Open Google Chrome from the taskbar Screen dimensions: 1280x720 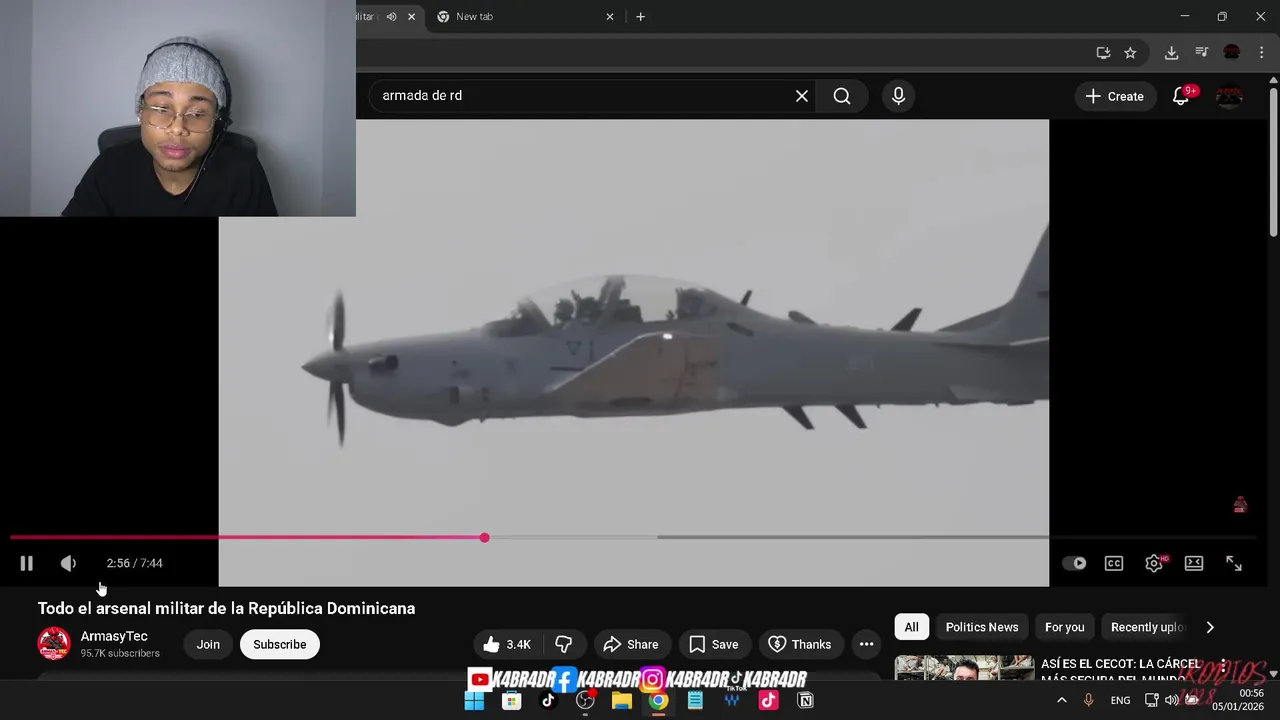pos(658,701)
